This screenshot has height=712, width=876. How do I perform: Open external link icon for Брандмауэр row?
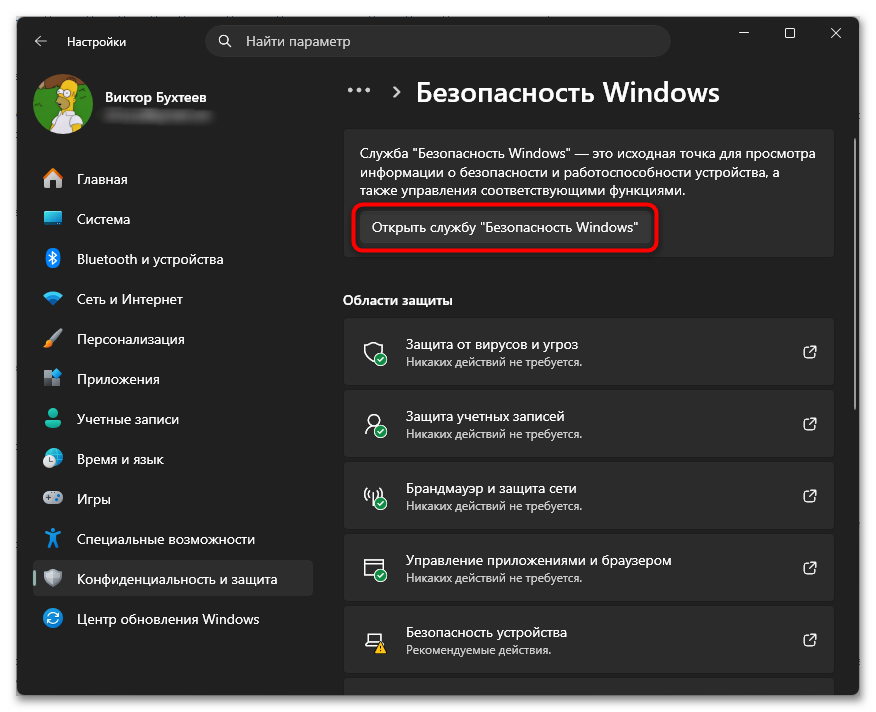pyautogui.click(x=810, y=496)
